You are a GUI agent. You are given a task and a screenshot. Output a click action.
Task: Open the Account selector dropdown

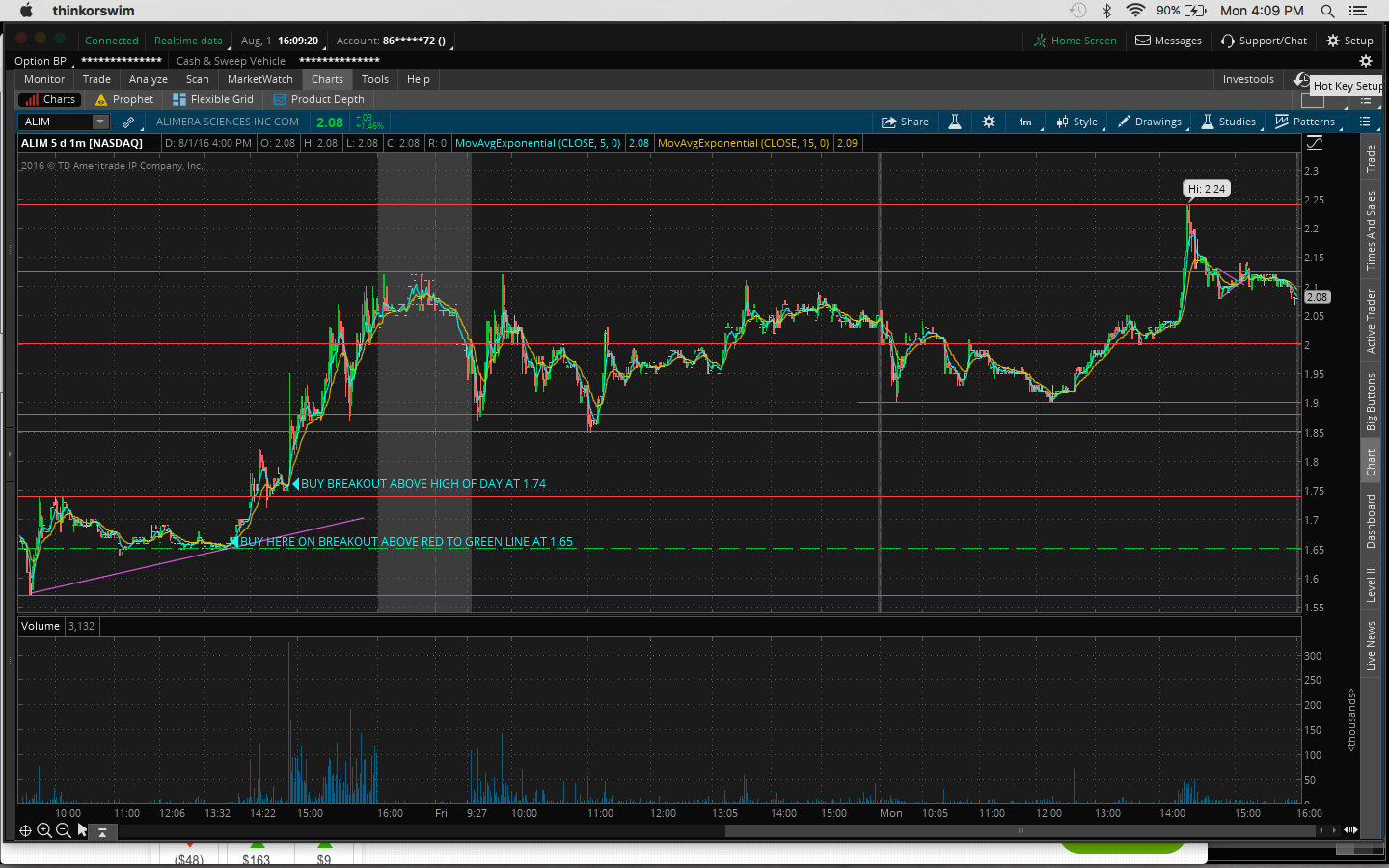pyautogui.click(x=393, y=41)
